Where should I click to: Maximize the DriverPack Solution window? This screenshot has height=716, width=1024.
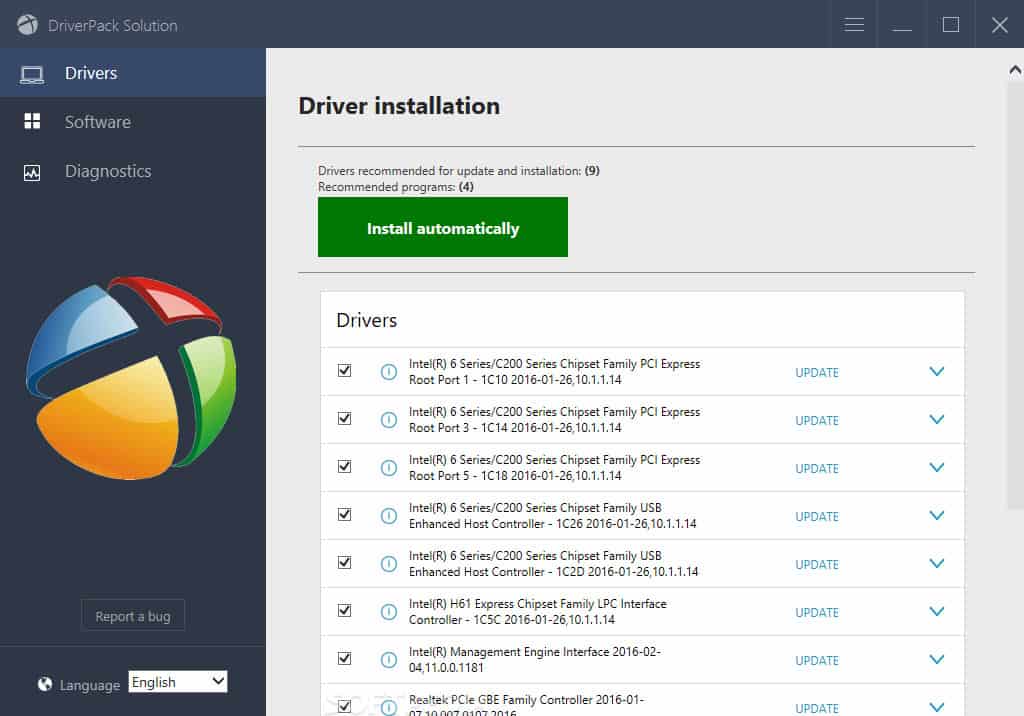[x=951, y=25]
